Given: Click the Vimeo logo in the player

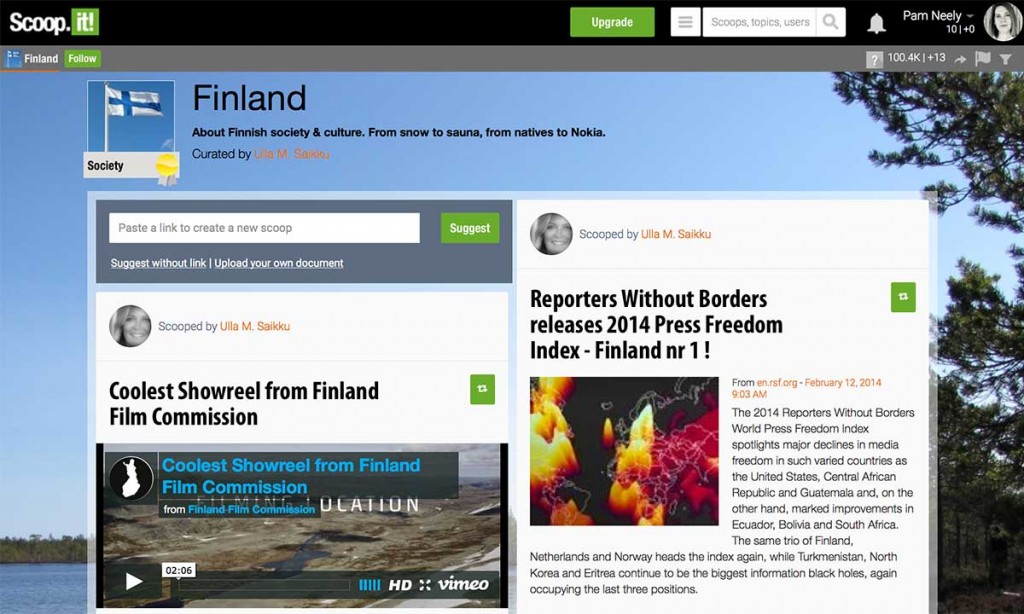Looking at the screenshot, I should coord(463,584).
